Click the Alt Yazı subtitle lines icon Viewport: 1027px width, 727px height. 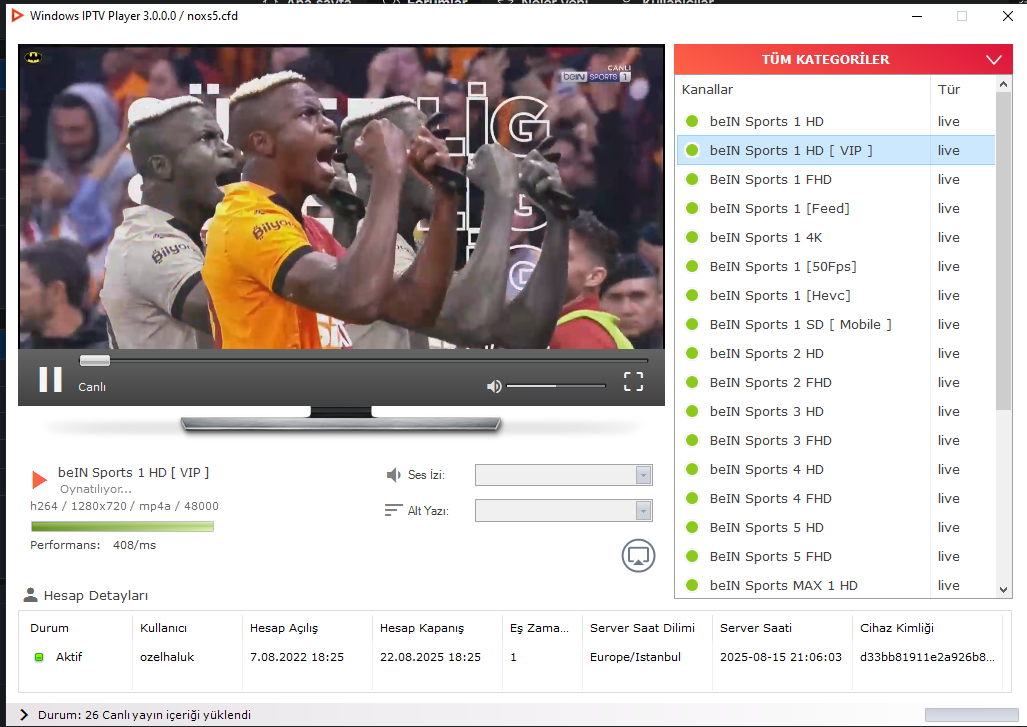(x=393, y=510)
